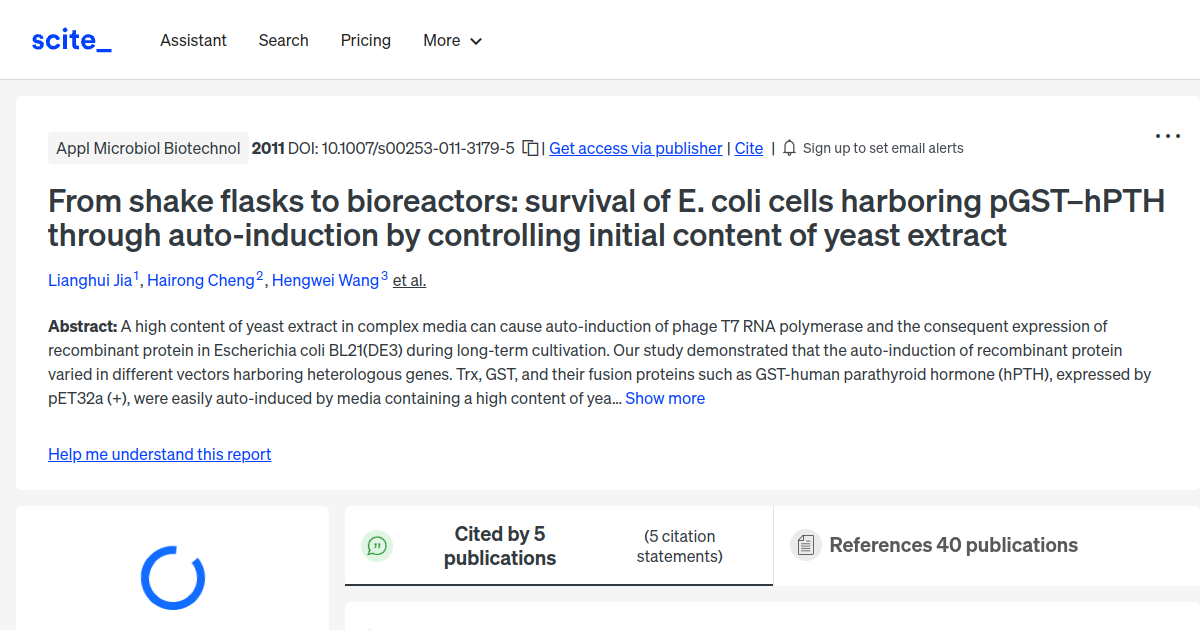
Task: Expand the et al. author list
Action: click(x=409, y=280)
